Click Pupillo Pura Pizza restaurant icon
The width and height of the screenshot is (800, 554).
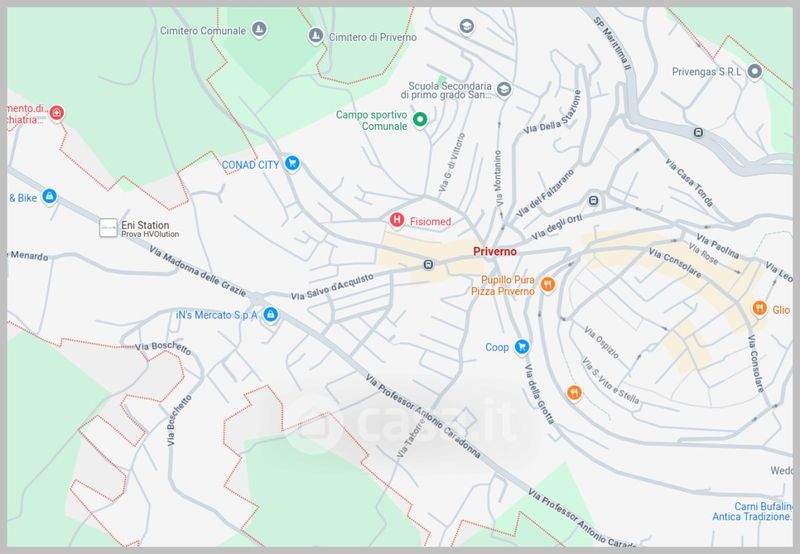547,285
